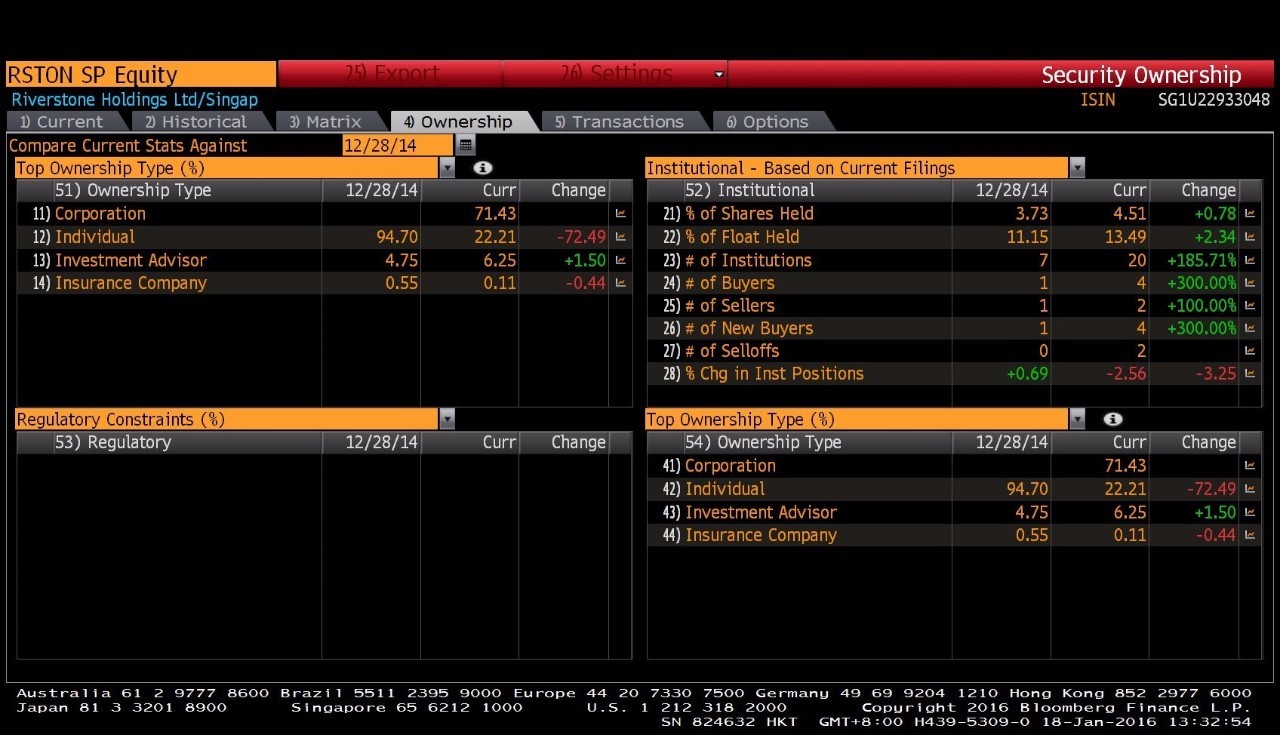Open chart icon for # of Institutions row
1280x735 pixels.
1250,260
